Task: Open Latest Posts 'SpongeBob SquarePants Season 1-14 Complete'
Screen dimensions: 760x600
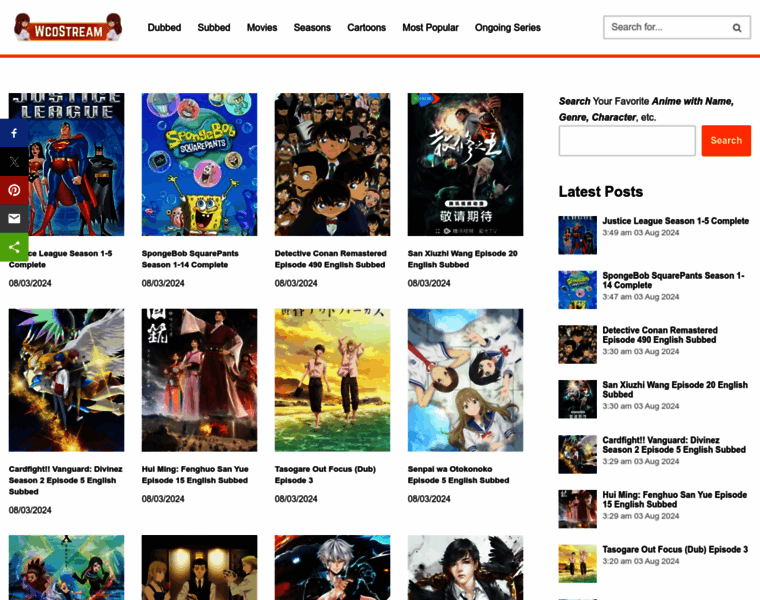Action: coord(674,280)
